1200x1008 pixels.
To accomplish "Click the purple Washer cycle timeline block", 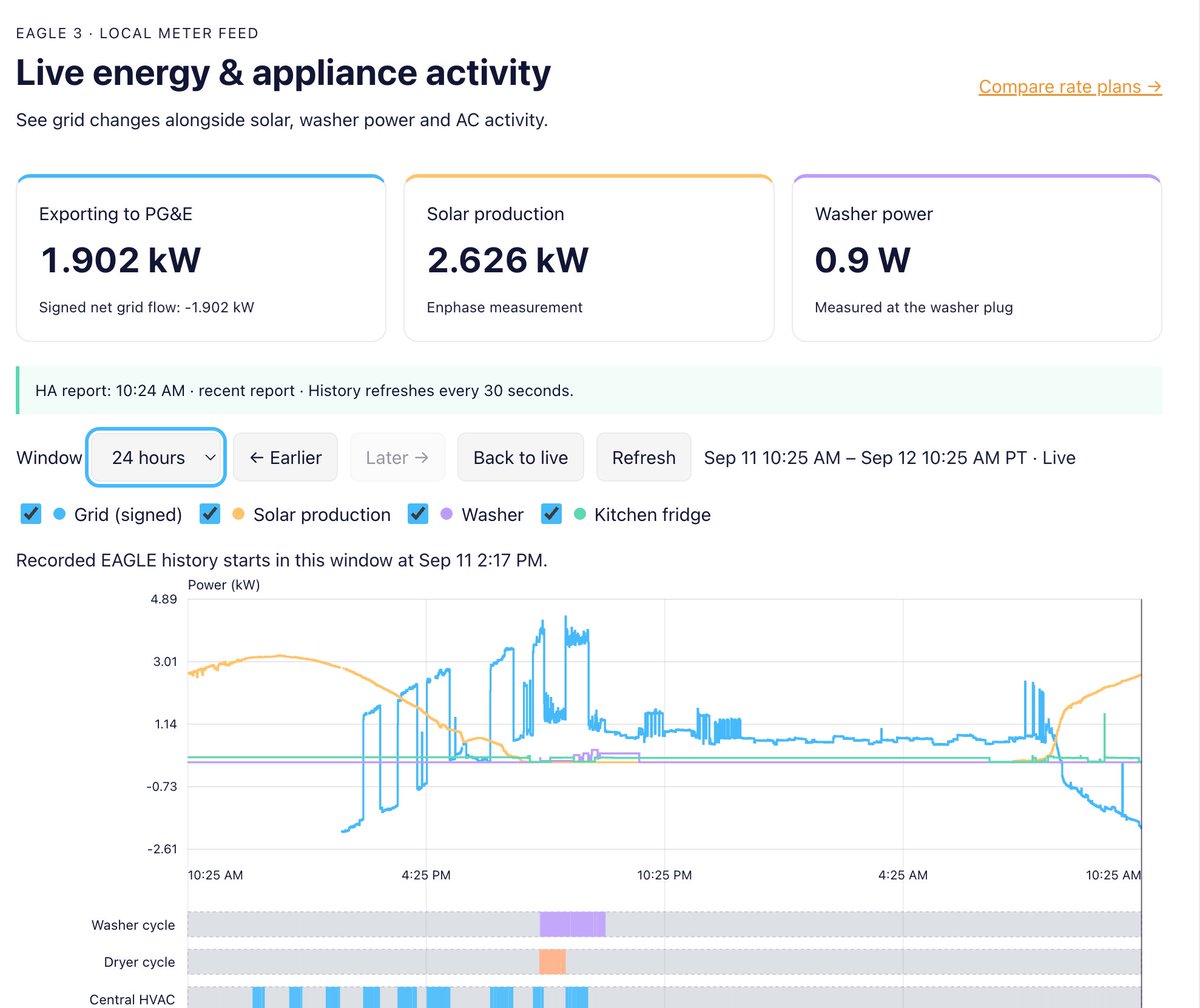I will [573, 924].
